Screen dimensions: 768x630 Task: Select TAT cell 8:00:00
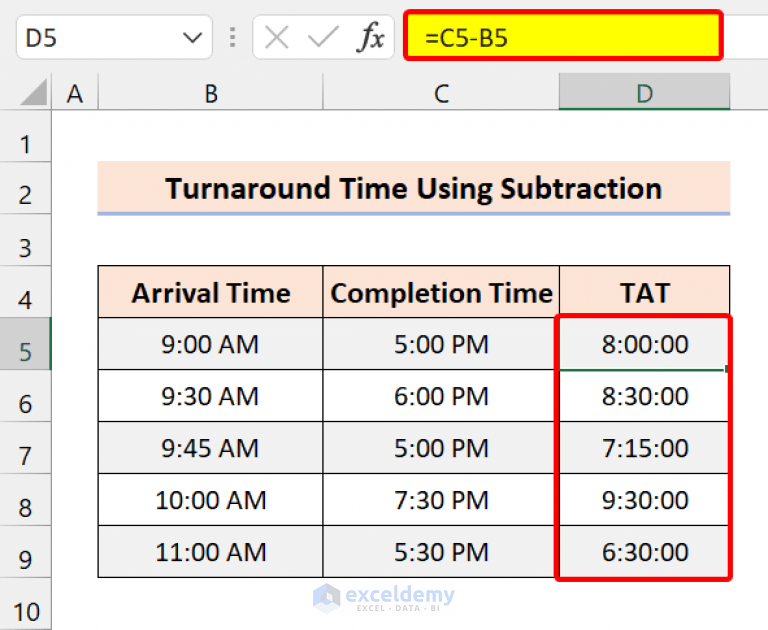pos(645,344)
